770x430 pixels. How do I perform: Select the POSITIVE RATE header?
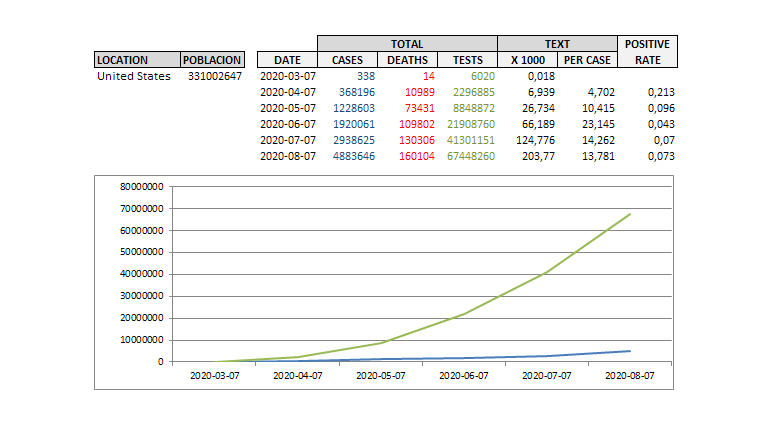pos(647,52)
